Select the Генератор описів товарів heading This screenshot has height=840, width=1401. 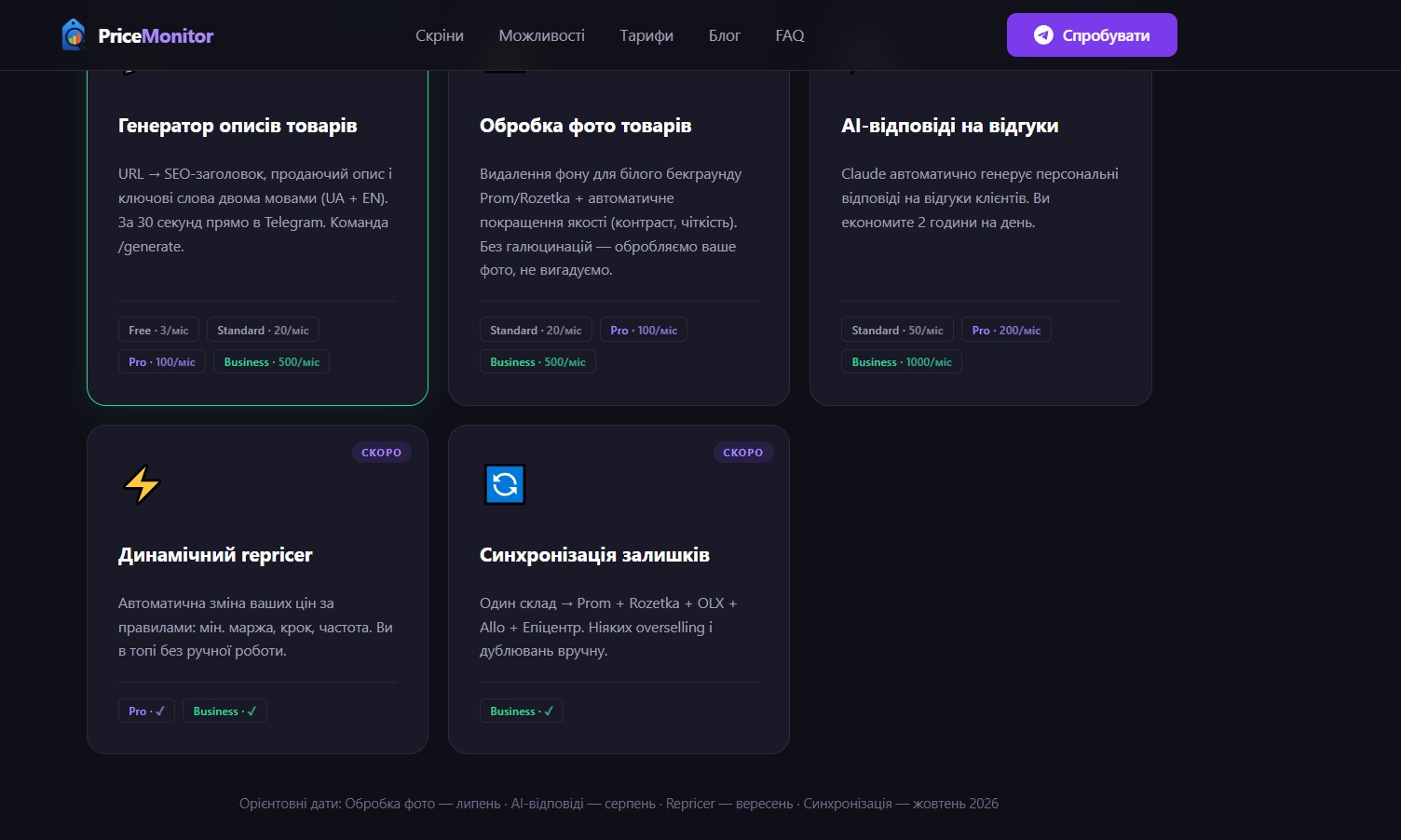pyautogui.click(x=238, y=126)
